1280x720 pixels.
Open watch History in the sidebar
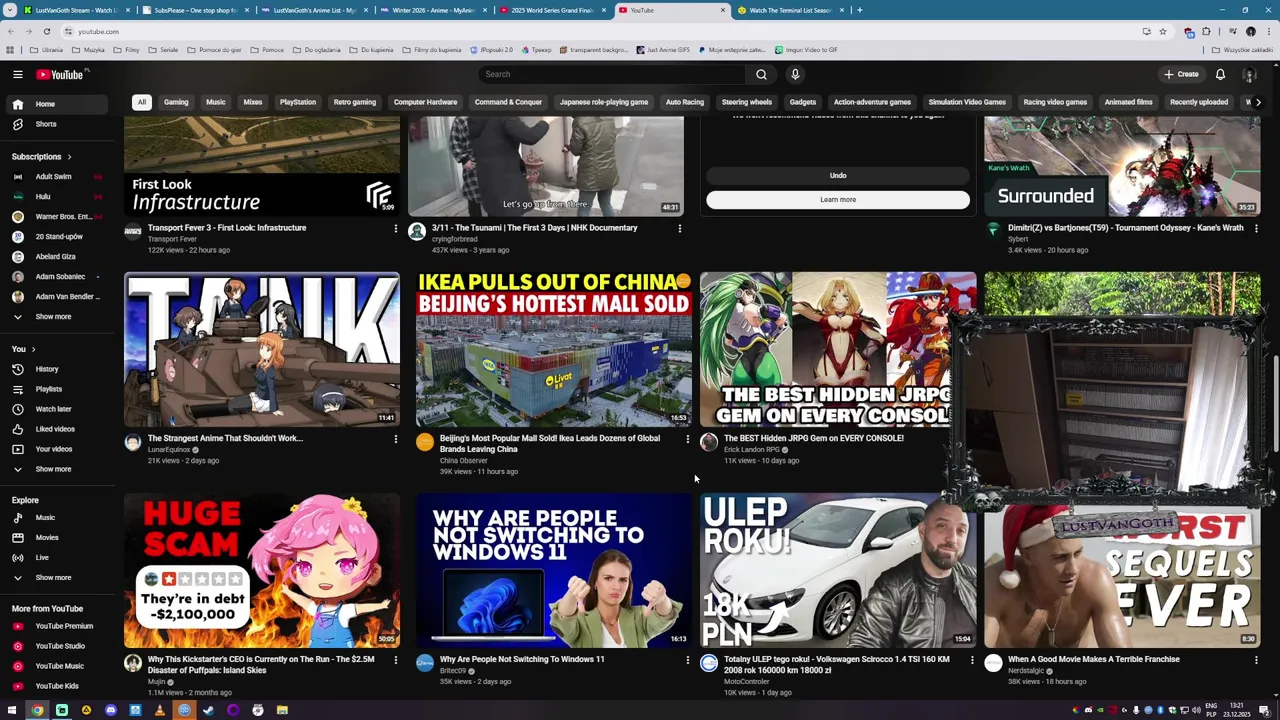pyautogui.click(x=59, y=369)
